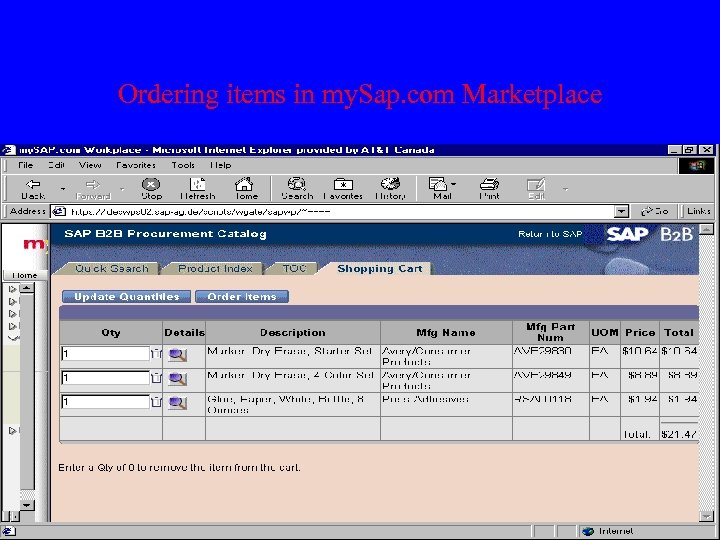
Task: Click the page scrollbar up arrow
Action: pyautogui.click(x=706, y=230)
